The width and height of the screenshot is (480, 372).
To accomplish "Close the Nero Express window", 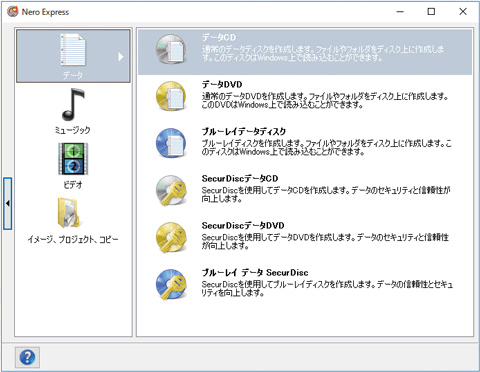I will coord(463,12).
